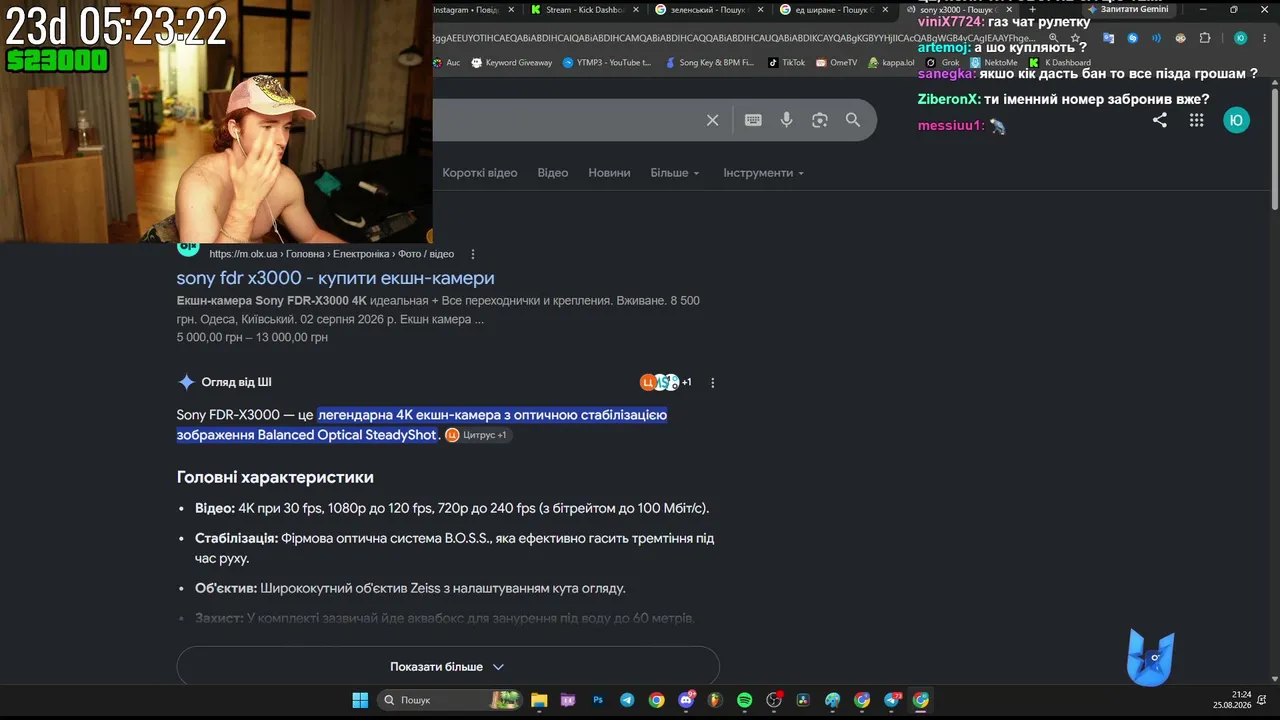Clear the Google search box text
This screenshot has width=1280, height=720.
point(712,120)
